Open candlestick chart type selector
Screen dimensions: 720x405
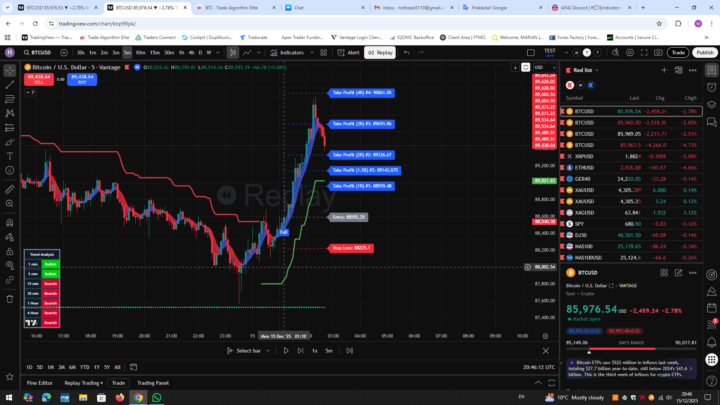[x=233, y=53]
